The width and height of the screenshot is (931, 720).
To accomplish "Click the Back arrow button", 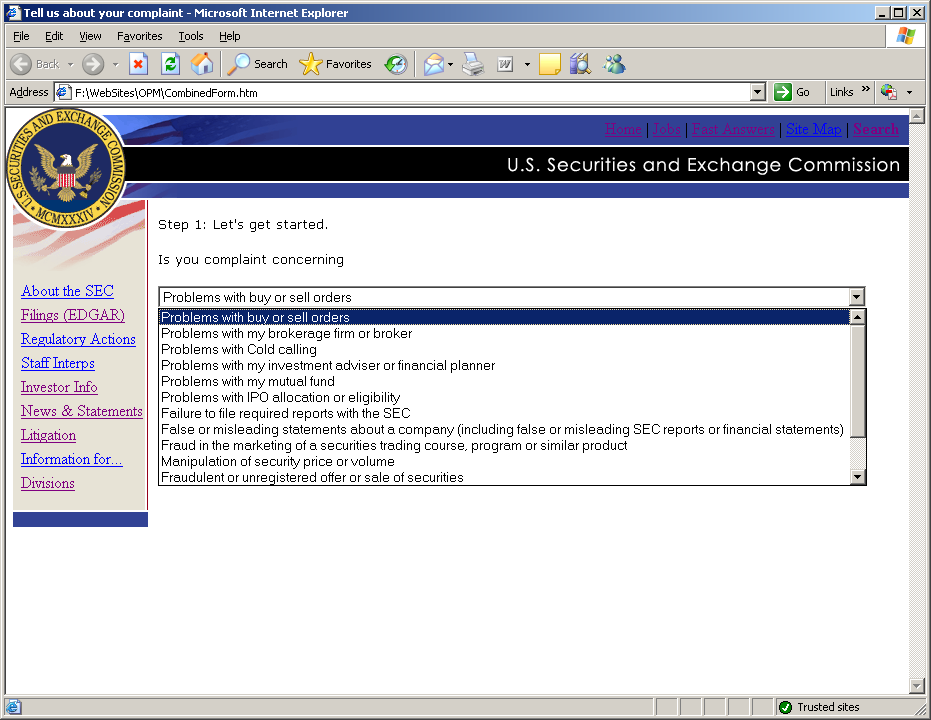I will pyautogui.click(x=21, y=64).
